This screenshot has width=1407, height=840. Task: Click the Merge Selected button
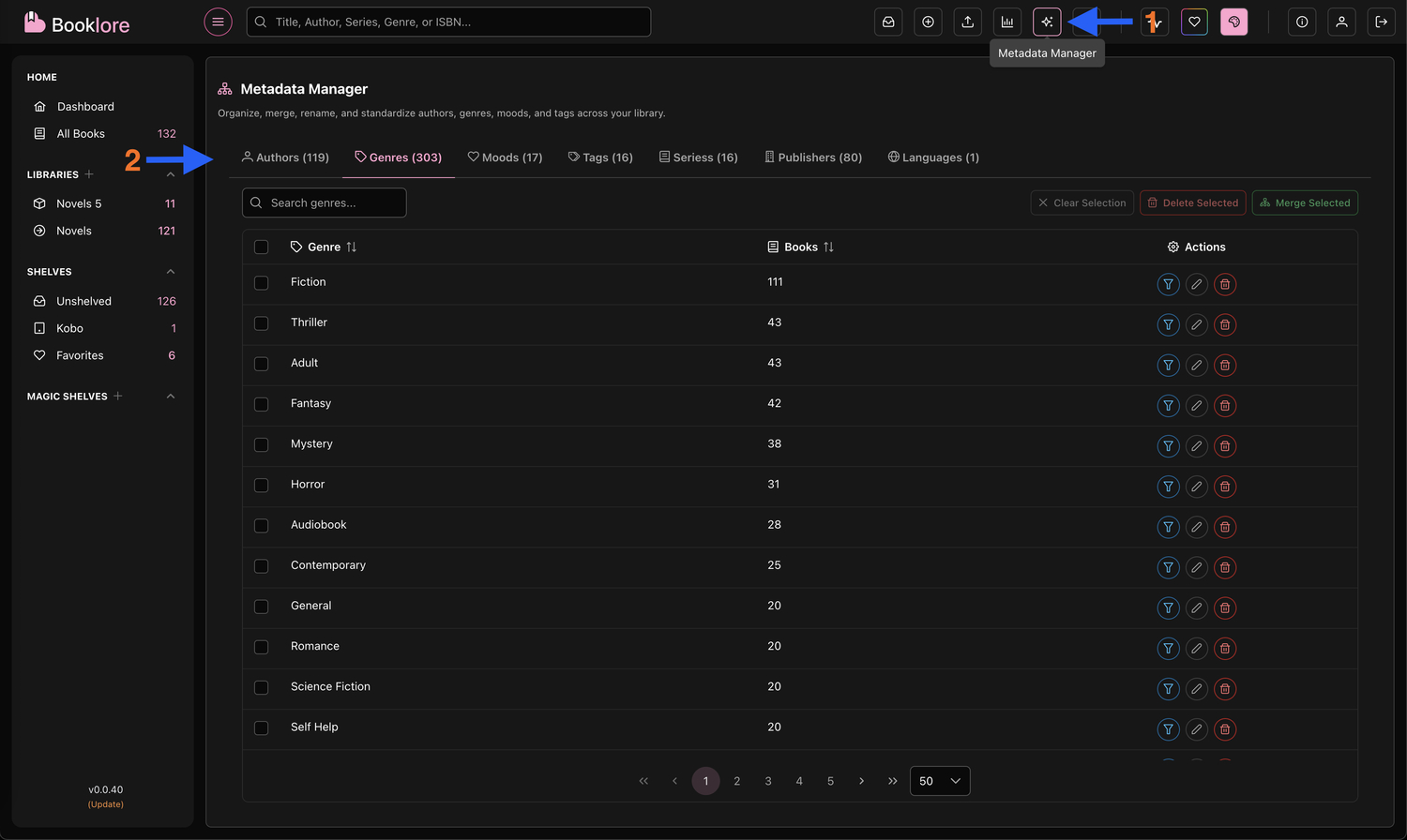(x=1305, y=202)
